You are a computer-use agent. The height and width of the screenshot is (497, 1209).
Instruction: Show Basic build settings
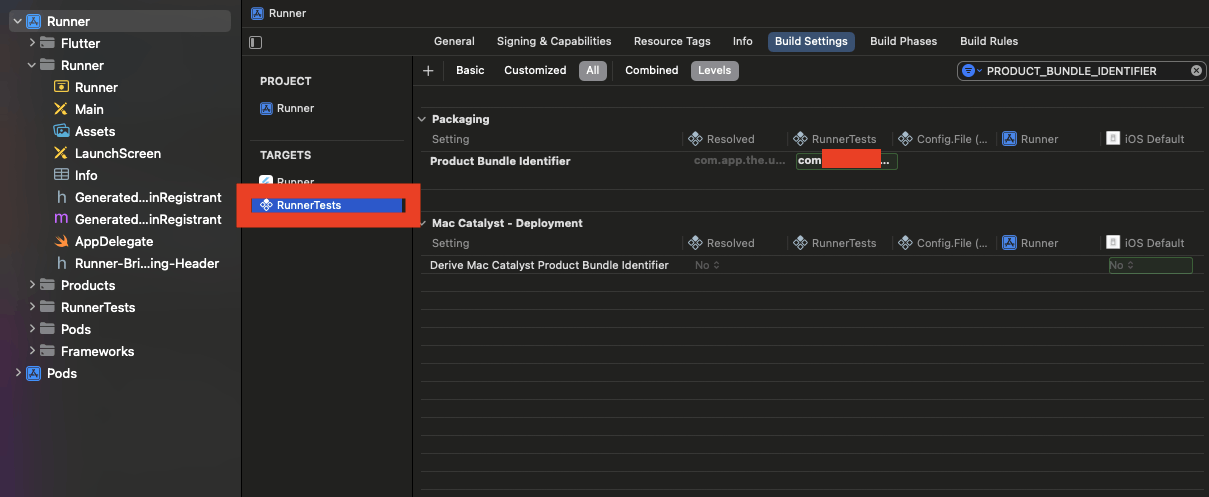click(470, 70)
